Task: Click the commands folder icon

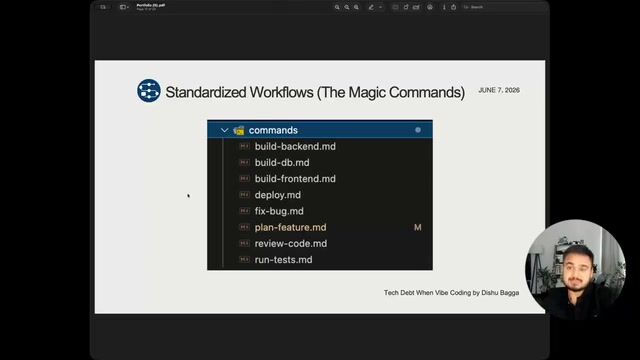Action: click(239, 130)
